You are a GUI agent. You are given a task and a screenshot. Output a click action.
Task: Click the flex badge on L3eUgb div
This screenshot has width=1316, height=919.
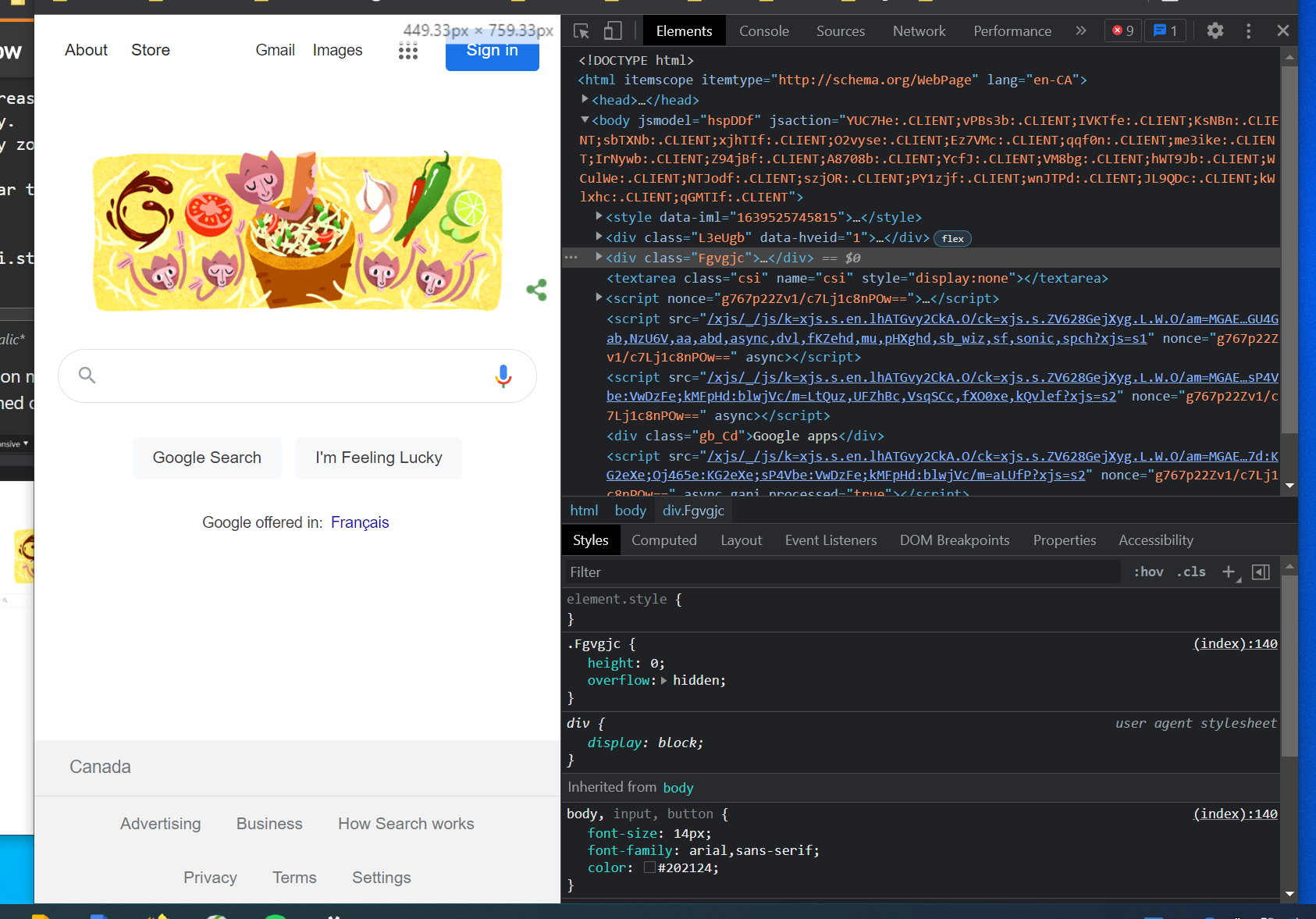pos(953,239)
